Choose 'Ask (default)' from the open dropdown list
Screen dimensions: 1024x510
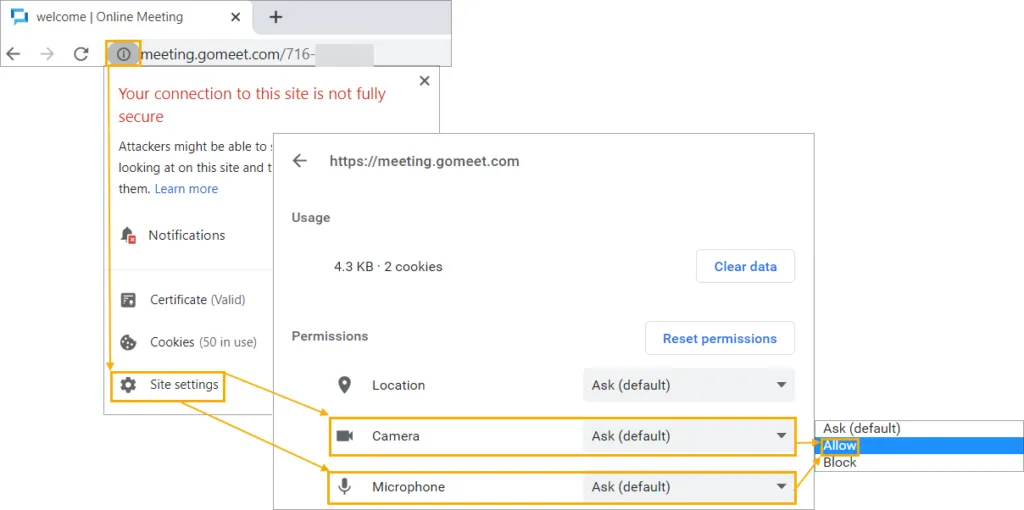click(x=919, y=428)
